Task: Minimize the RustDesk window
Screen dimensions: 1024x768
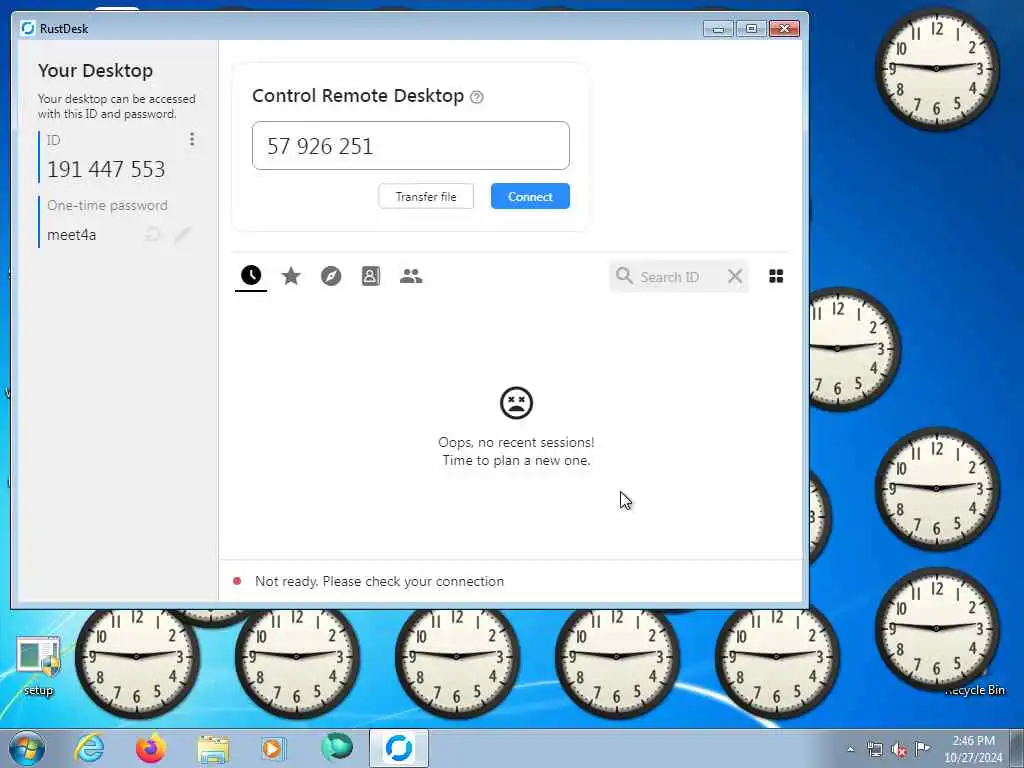Action: (x=718, y=29)
